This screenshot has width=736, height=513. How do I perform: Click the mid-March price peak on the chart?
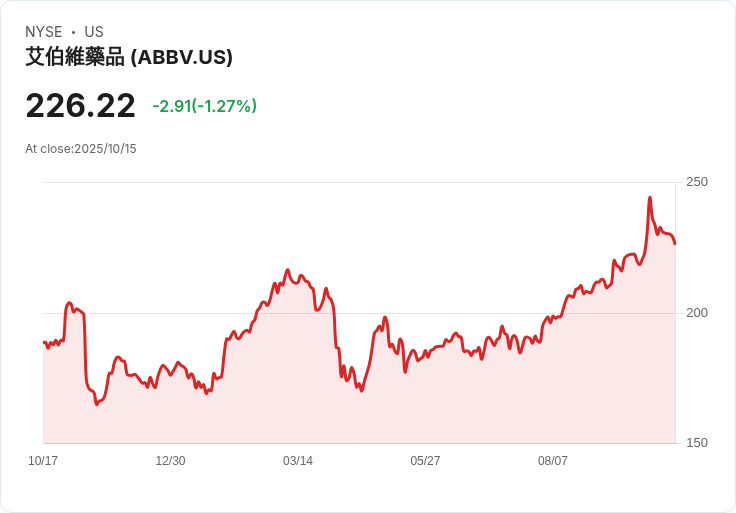tap(288, 270)
